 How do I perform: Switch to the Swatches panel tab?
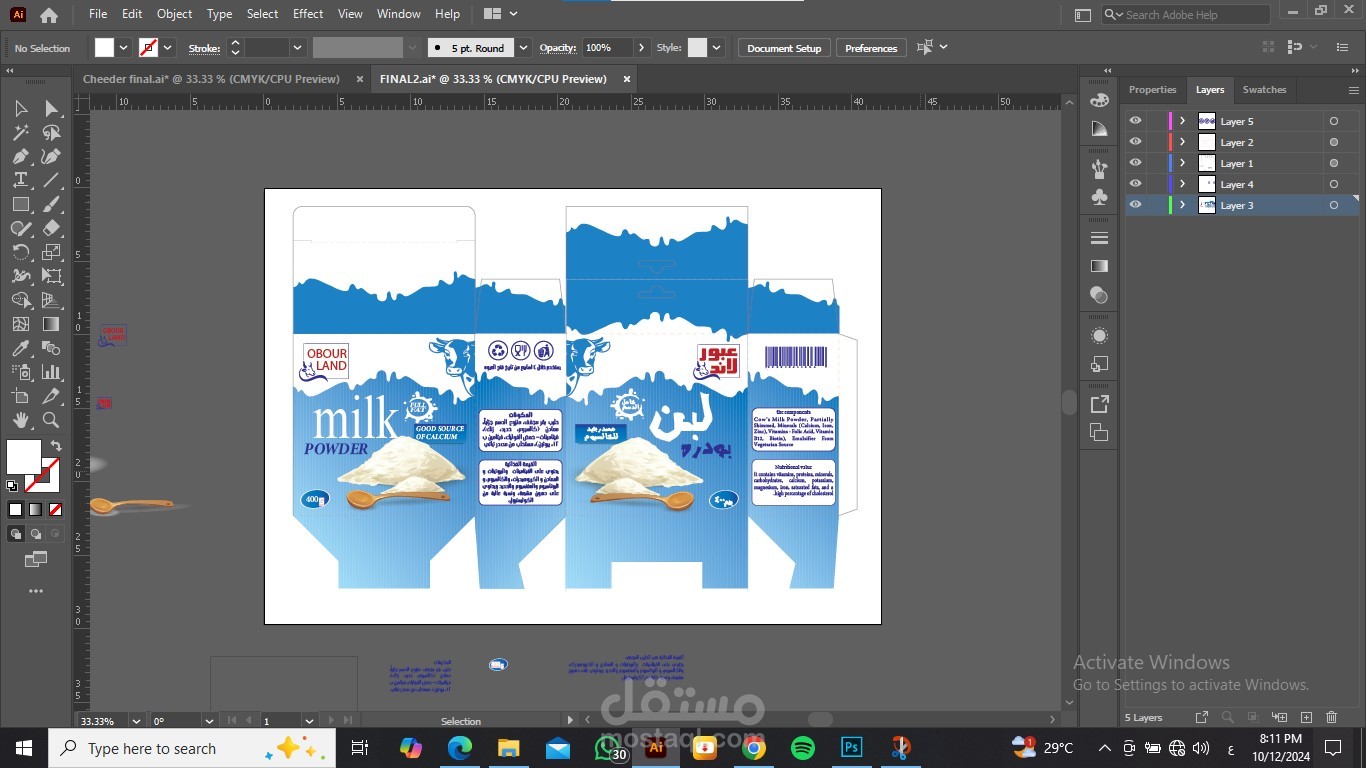1264,90
